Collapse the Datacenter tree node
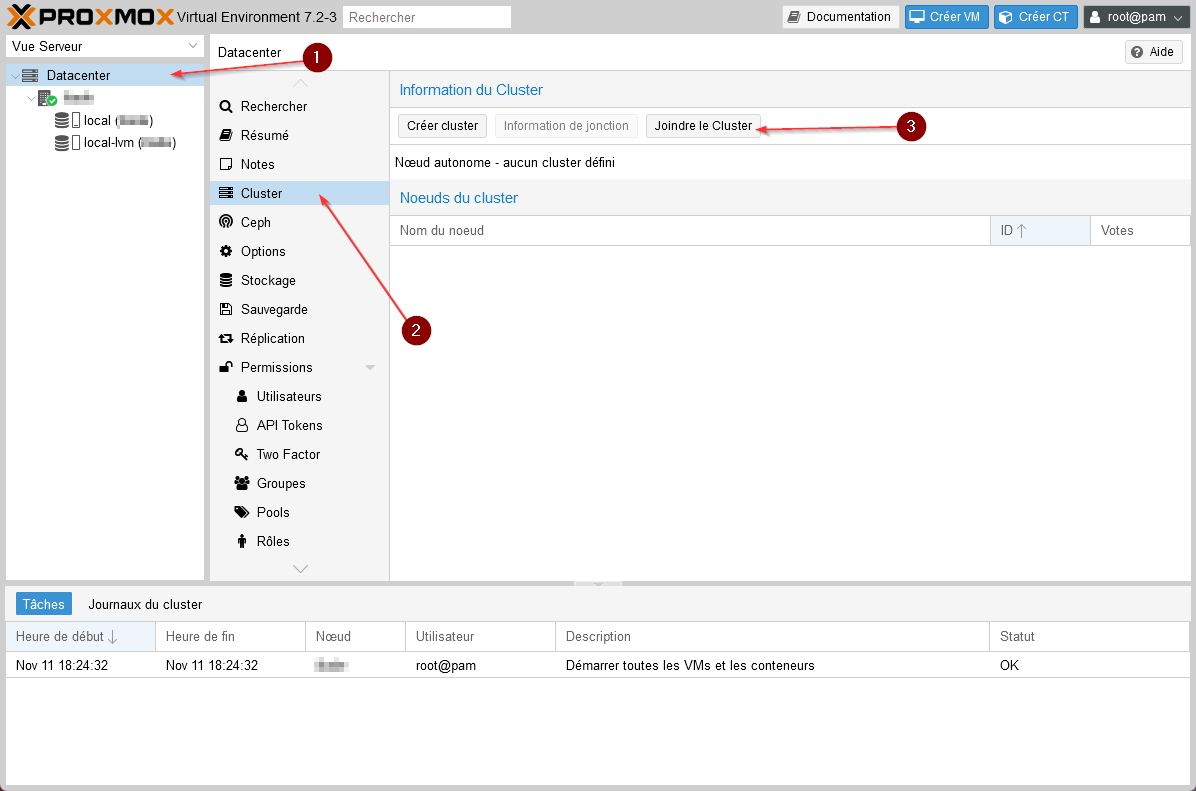 pyautogui.click(x=14, y=76)
